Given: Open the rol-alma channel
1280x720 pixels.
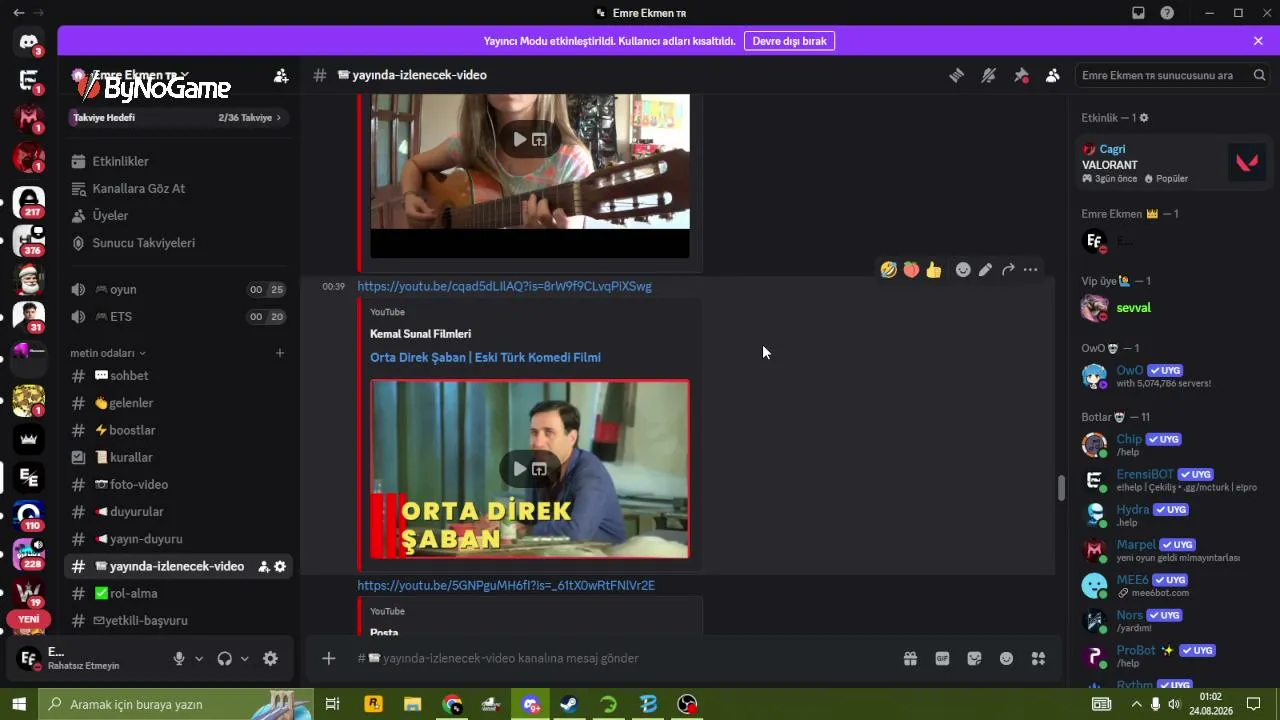Looking at the screenshot, I should point(179,593).
